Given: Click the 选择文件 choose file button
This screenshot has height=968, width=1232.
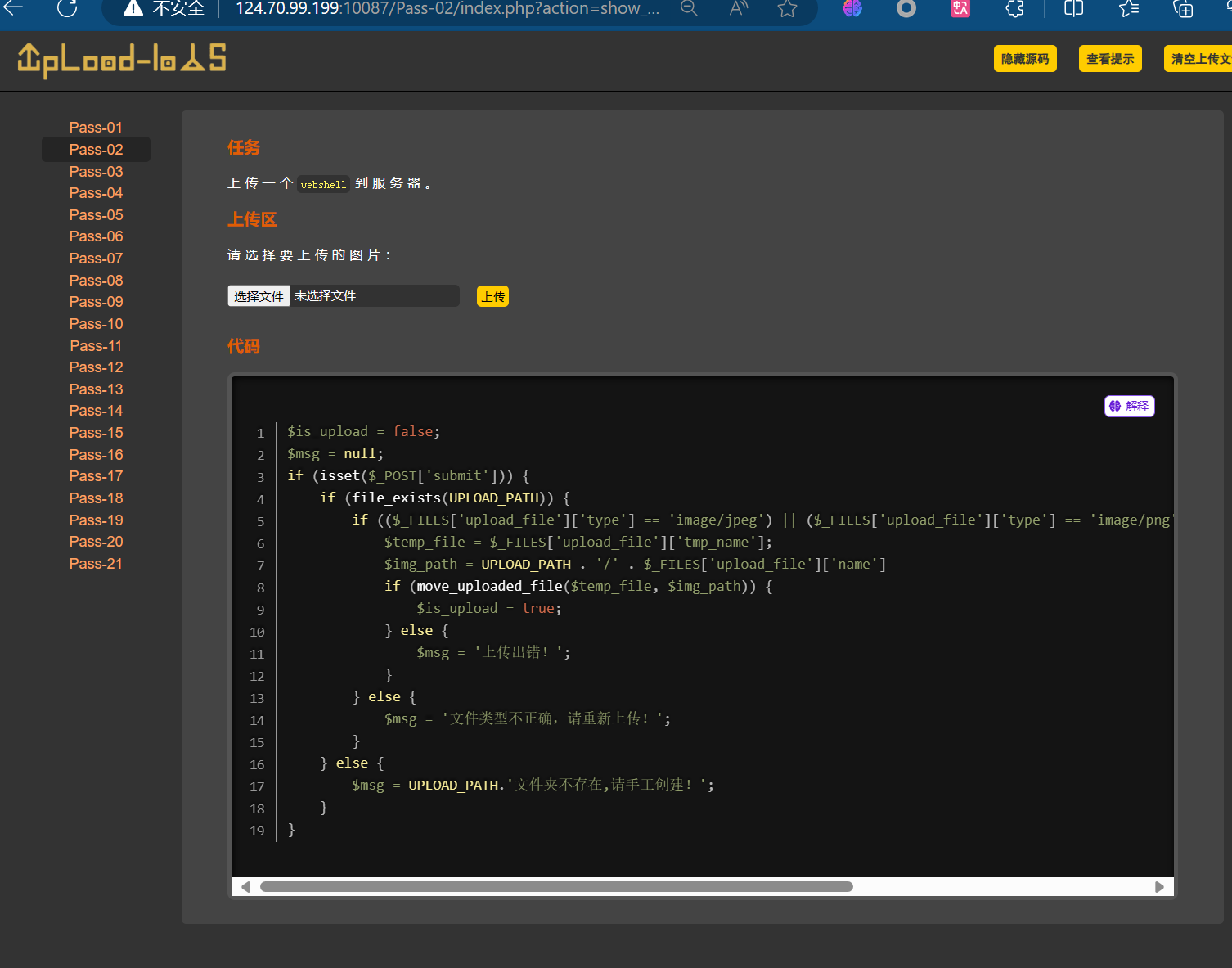Looking at the screenshot, I should click(x=259, y=296).
